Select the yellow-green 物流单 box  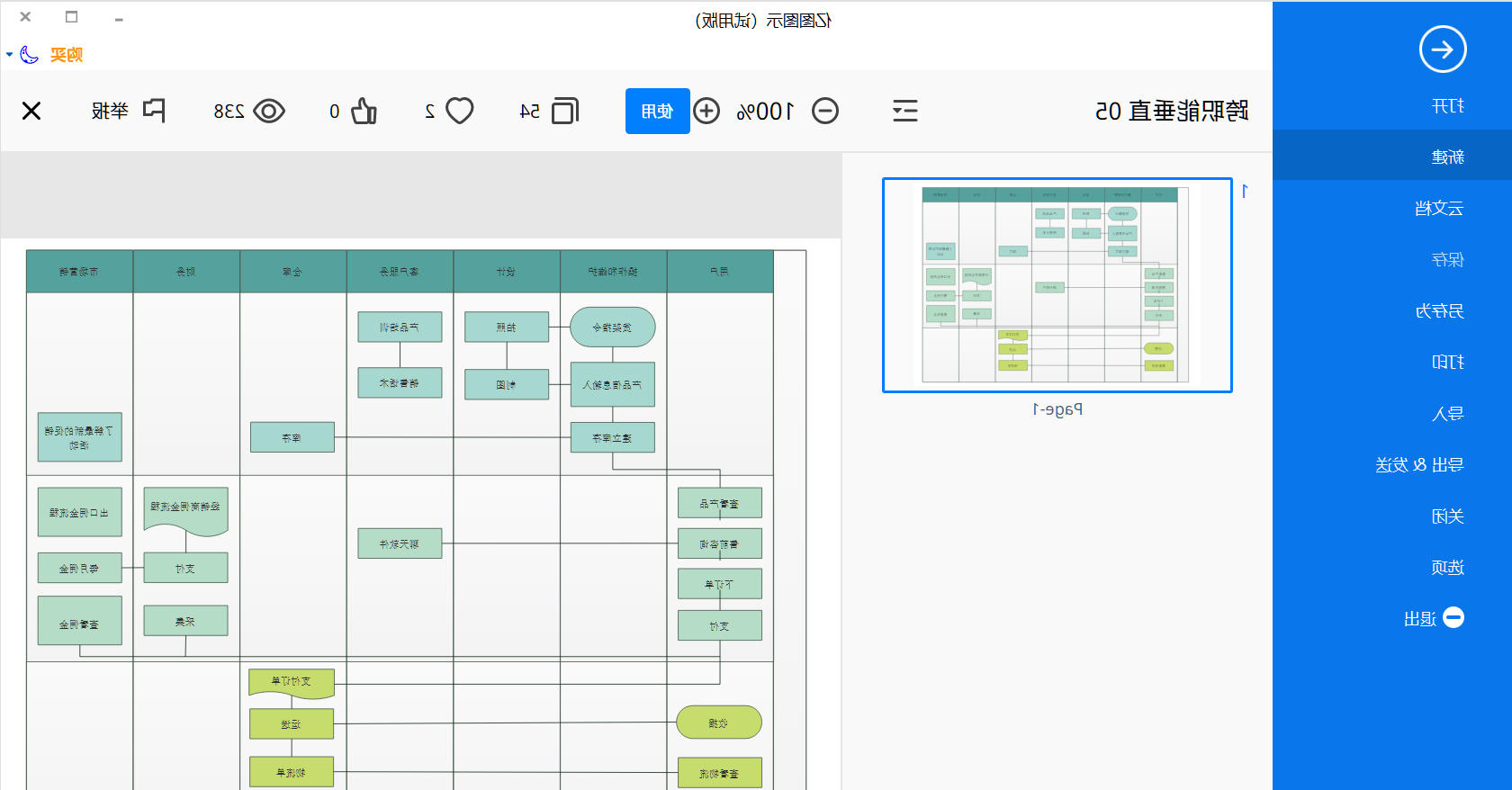point(292,772)
